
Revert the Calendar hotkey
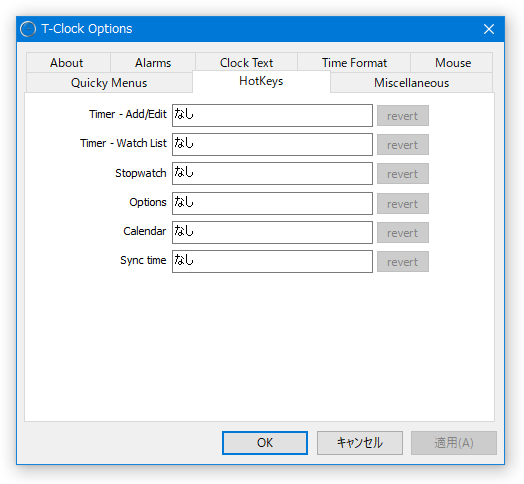click(x=403, y=233)
